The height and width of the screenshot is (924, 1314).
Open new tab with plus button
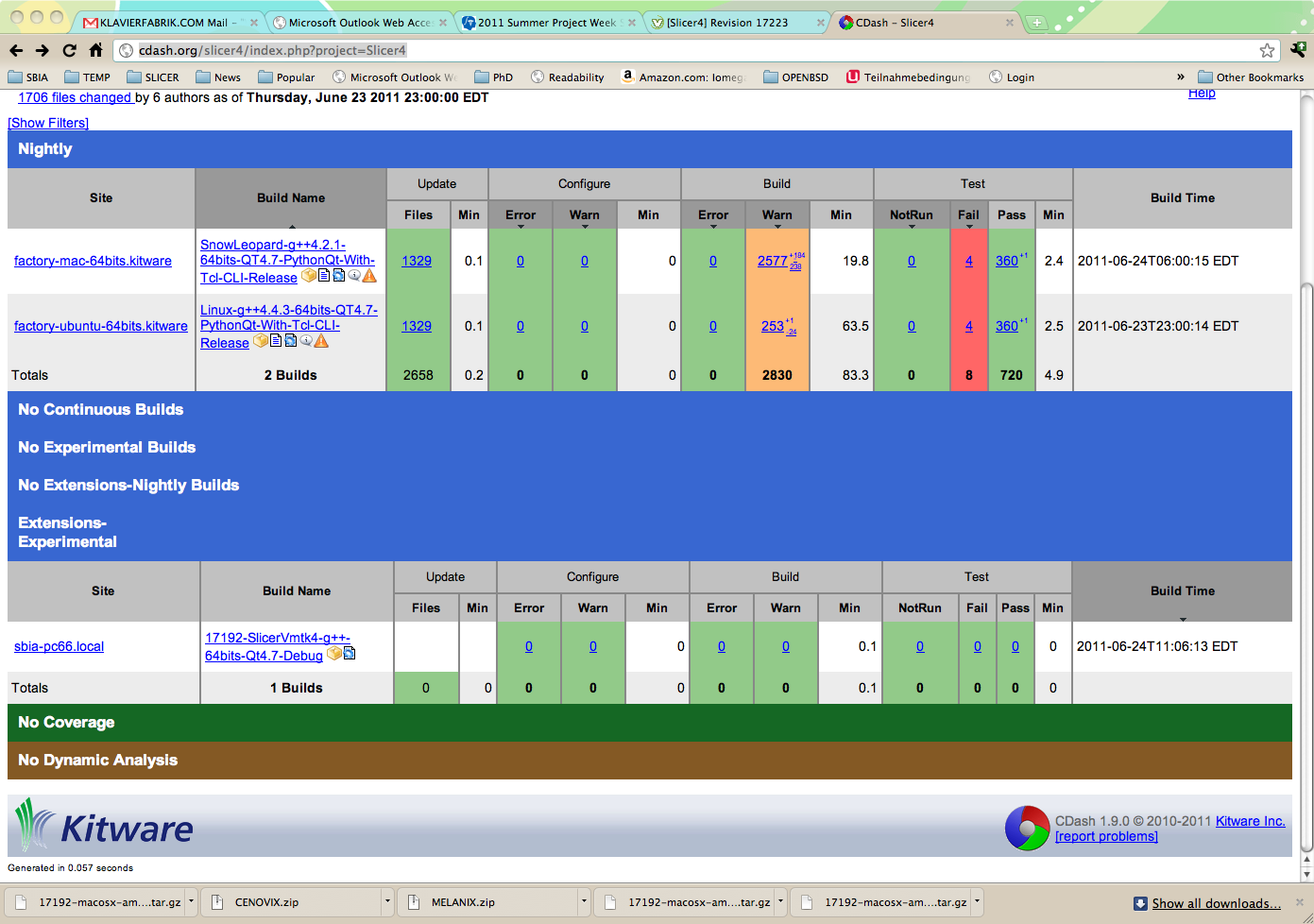pyautogui.click(x=1036, y=23)
